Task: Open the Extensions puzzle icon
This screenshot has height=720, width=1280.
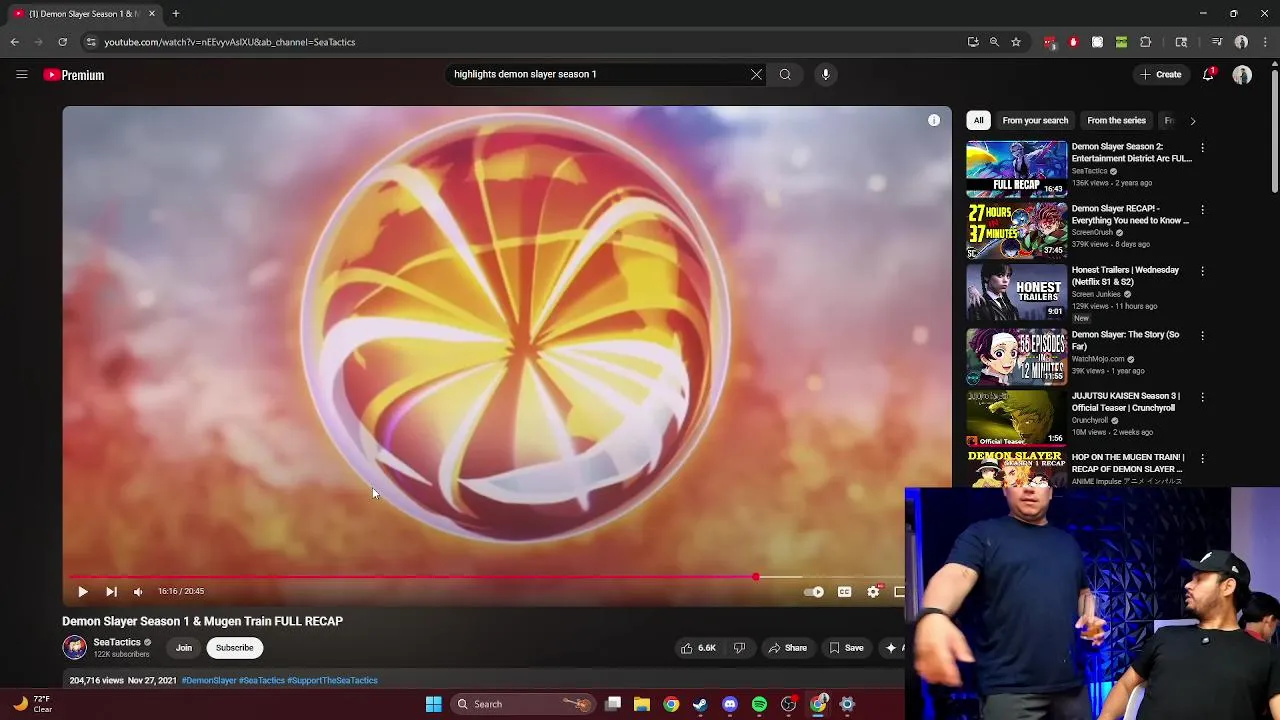Action: pos(1146,42)
